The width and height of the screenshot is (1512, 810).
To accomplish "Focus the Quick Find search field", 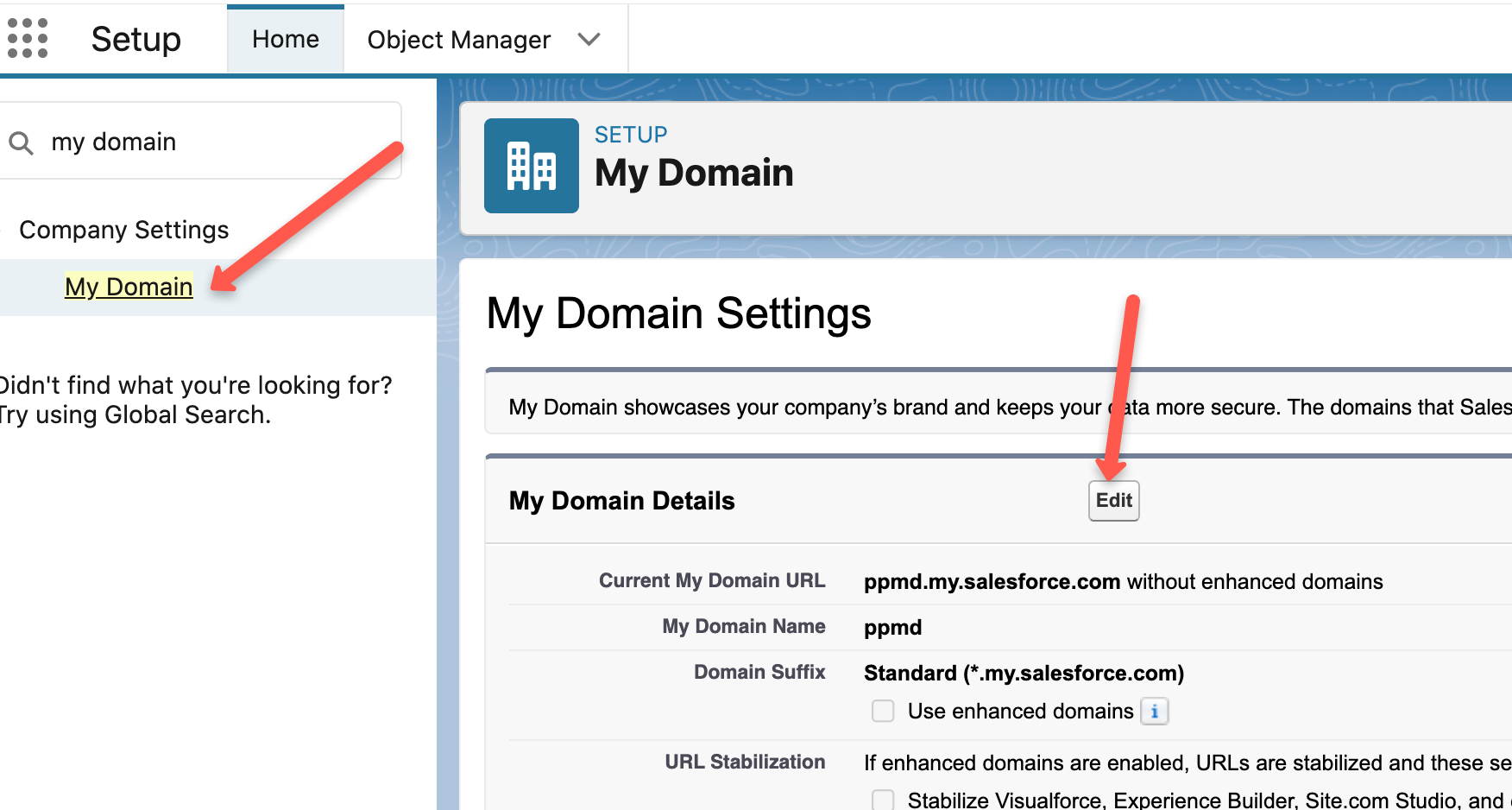I will 216,142.
